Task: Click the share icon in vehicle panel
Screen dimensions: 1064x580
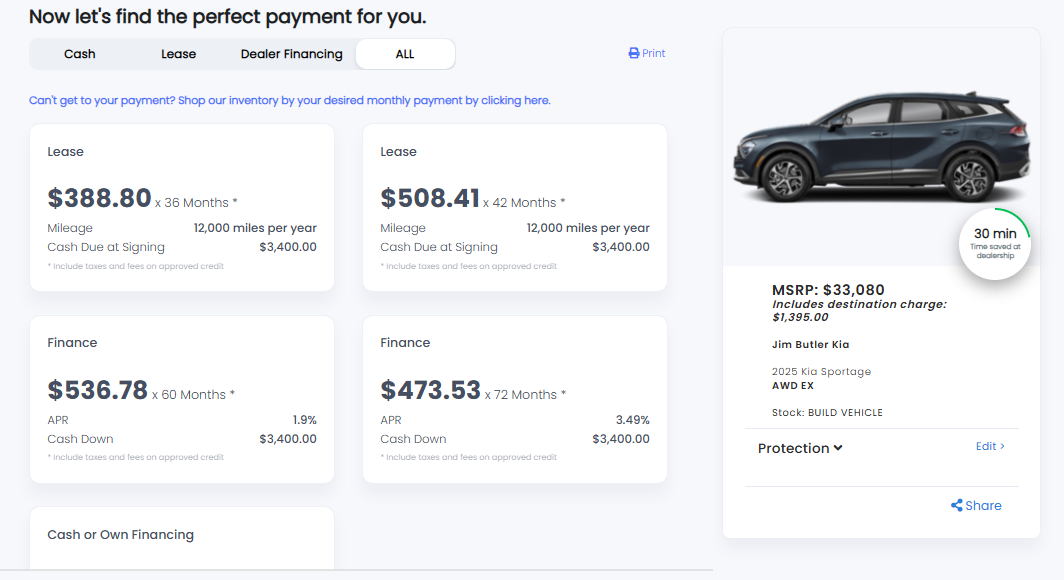Action: pos(957,506)
